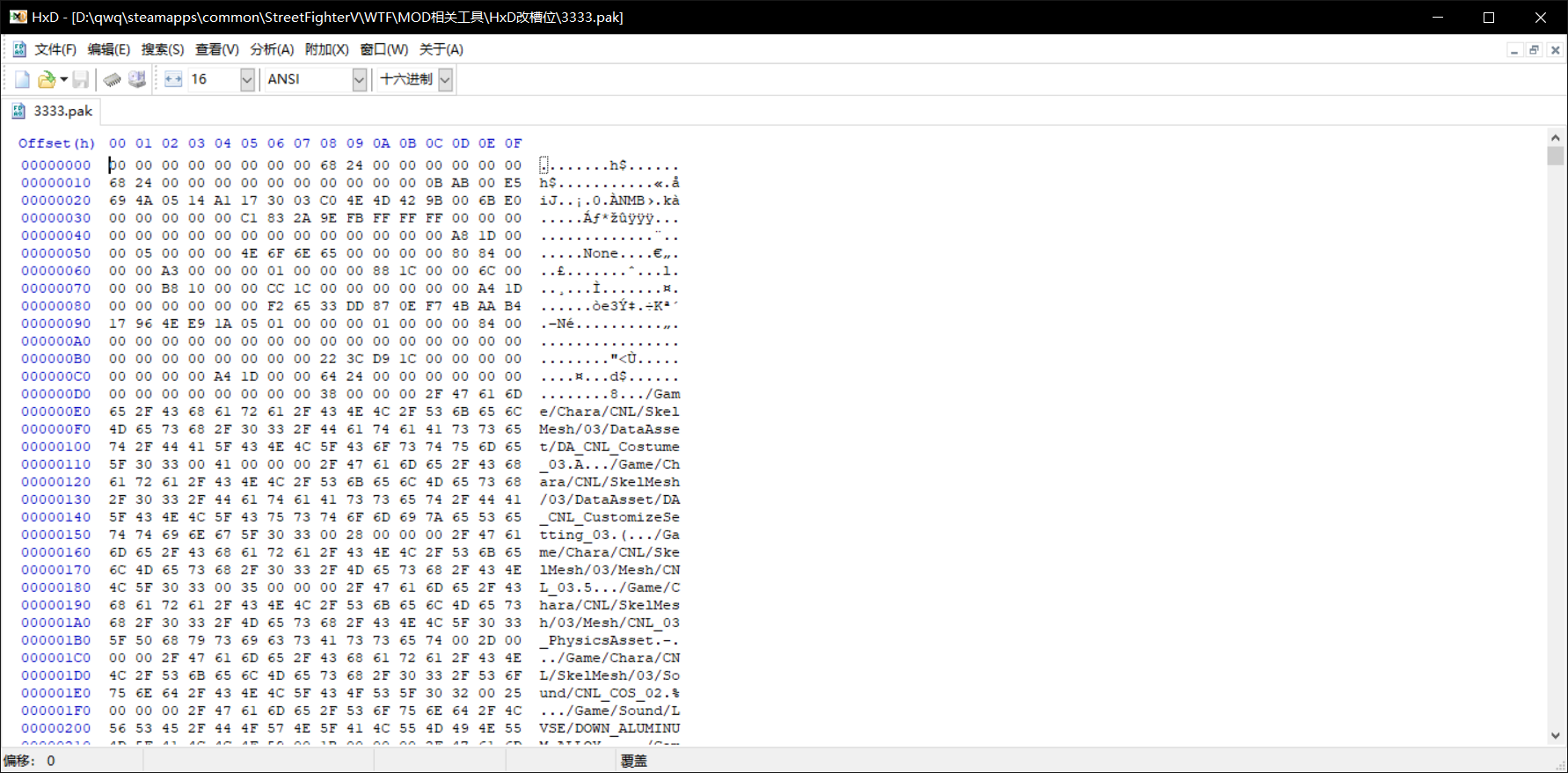Click hex byte 79 in row 000001B0
Screen dimensions: 1568x773
pyautogui.click(x=196, y=640)
